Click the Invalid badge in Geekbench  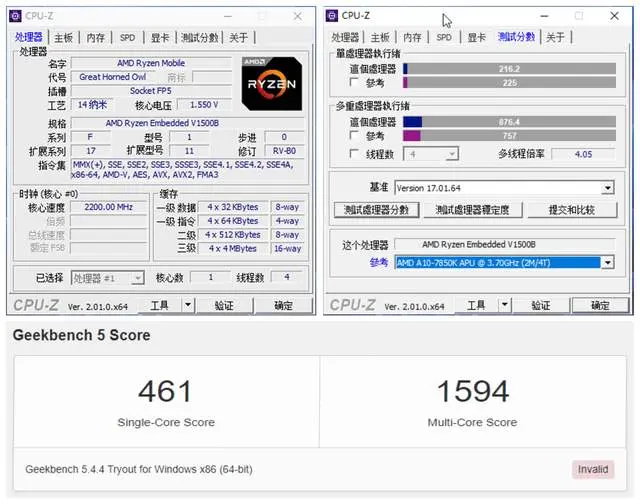(x=593, y=469)
